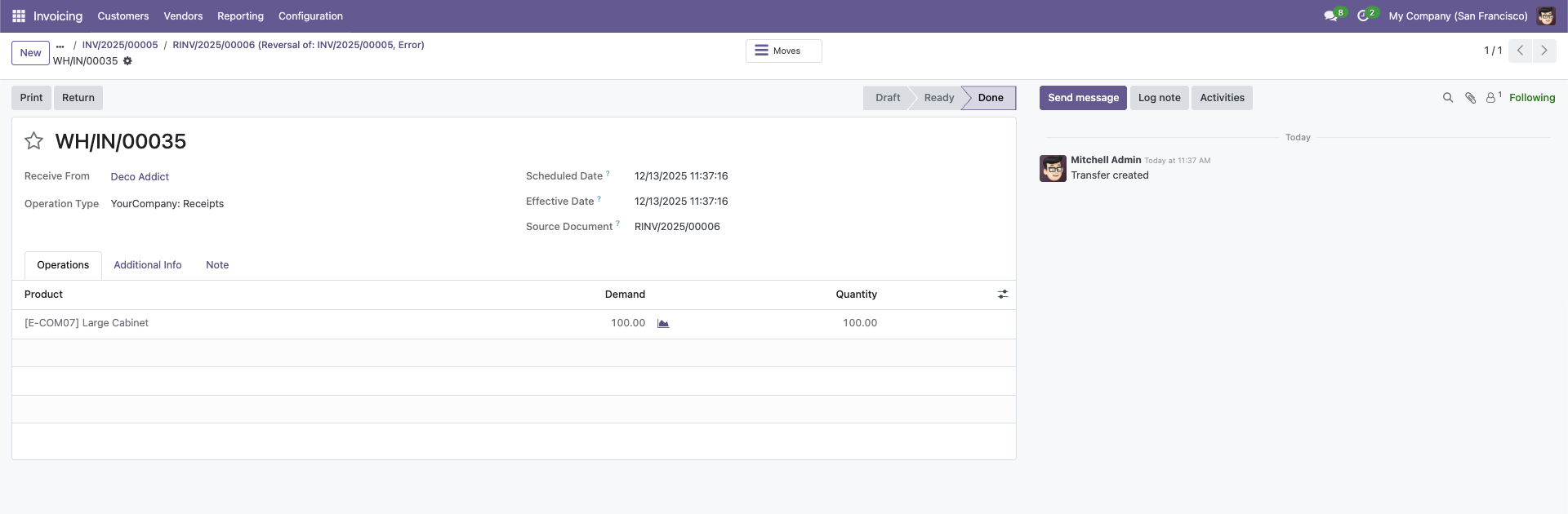The width and height of the screenshot is (1568, 514).
Task: Open RINV/2025/00006 reversal breadcrumb link
Action: pos(298,45)
